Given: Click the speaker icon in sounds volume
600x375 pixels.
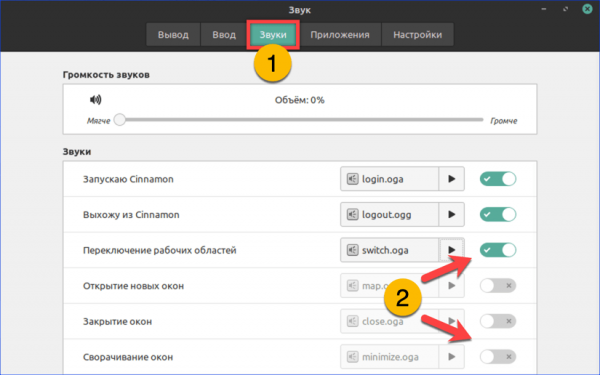Looking at the screenshot, I should pos(95,100).
